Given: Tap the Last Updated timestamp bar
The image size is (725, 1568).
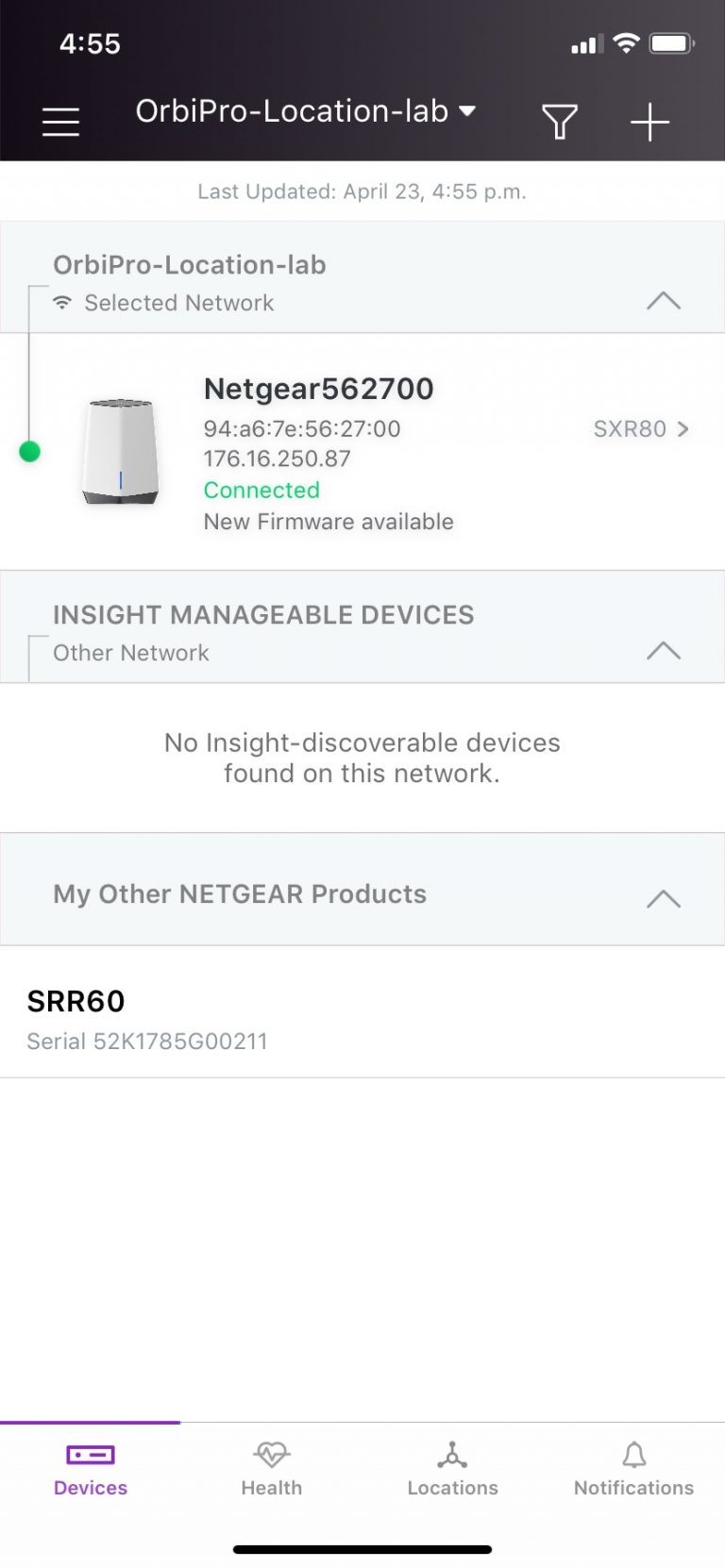Looking at the screenshot, I should 362,192.
